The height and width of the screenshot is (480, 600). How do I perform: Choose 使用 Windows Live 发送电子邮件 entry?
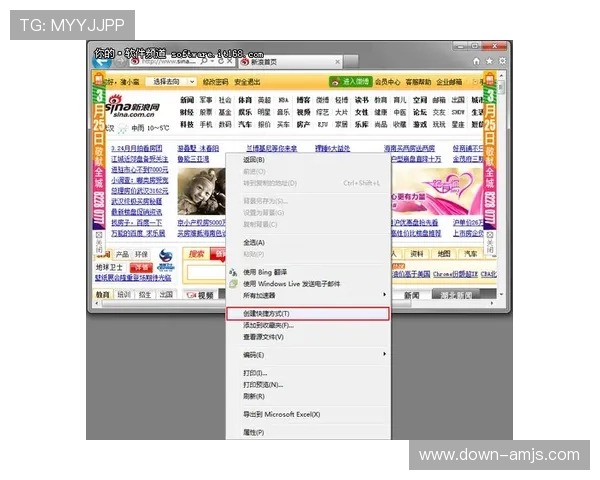[308, 284]
